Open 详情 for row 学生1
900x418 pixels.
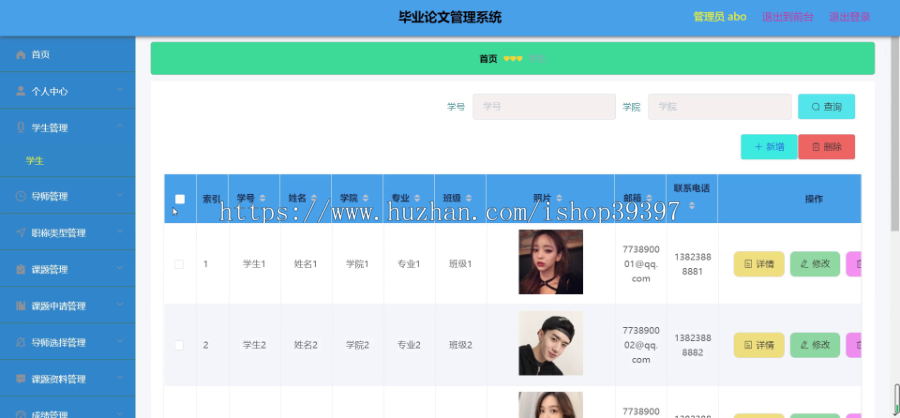click(759, 264)
